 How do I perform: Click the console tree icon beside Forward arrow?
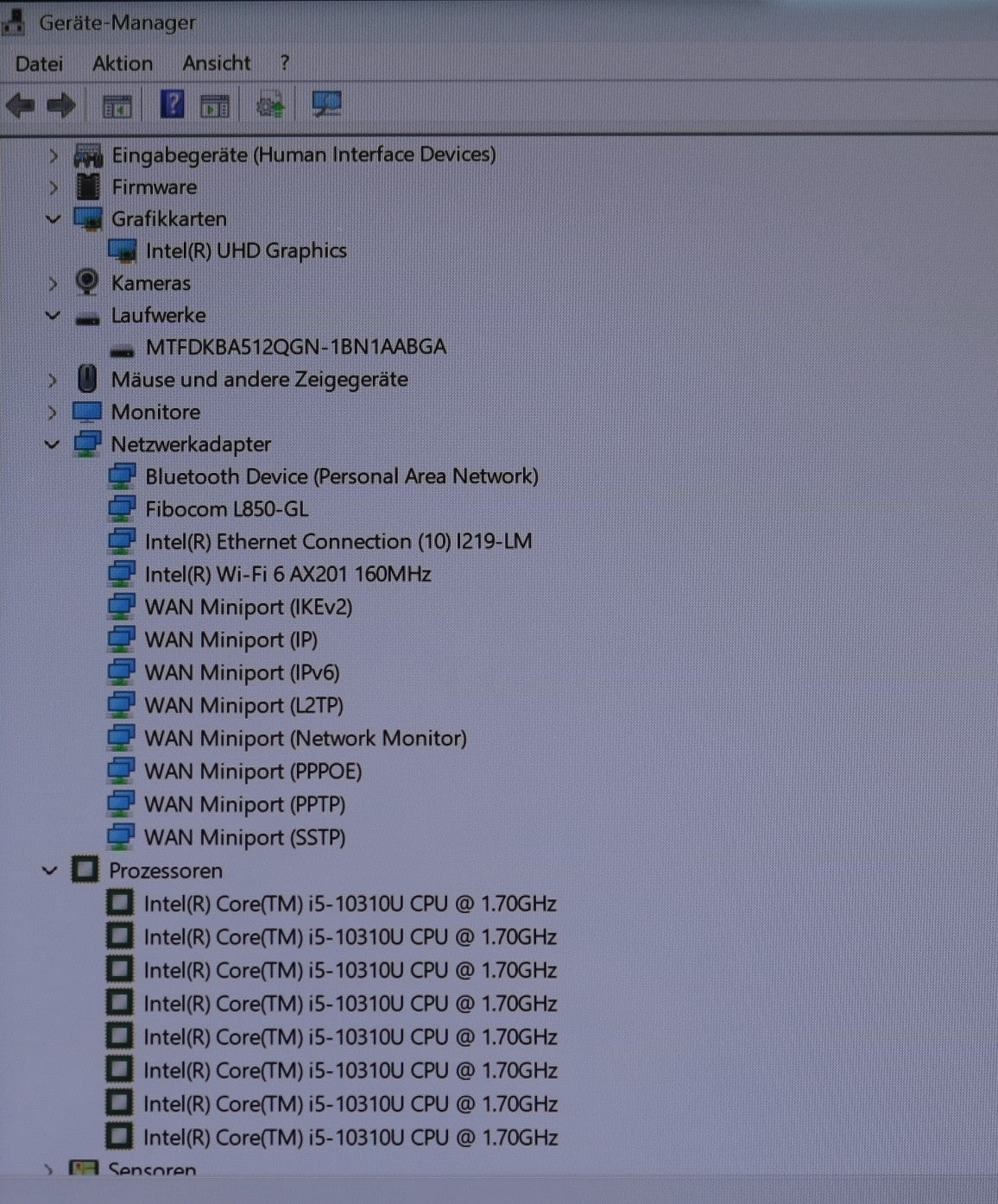[x=117, y=106]
